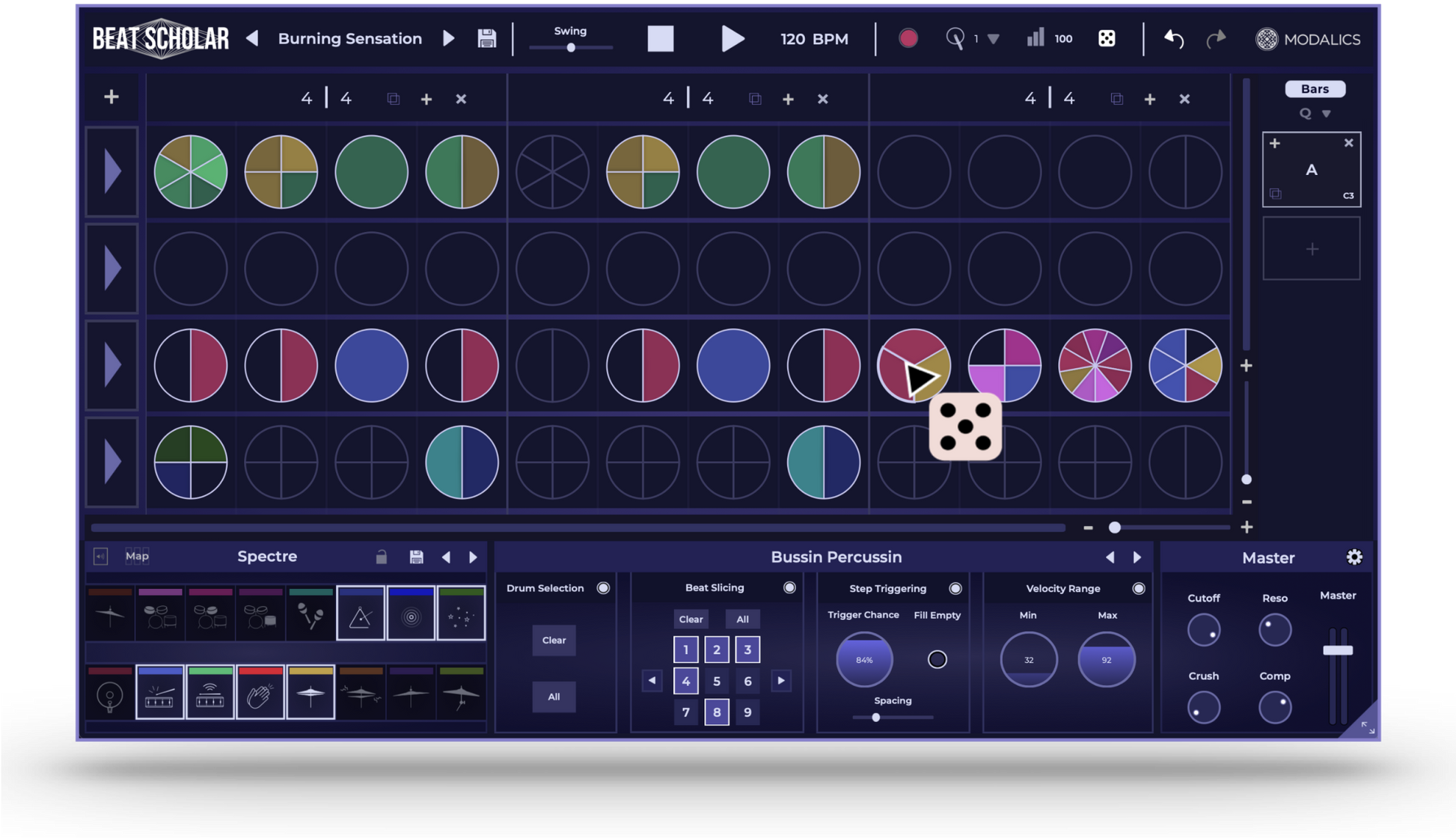Toggle the Fill Empty radio button
1456x838 pixels.
tap(937, 659)
